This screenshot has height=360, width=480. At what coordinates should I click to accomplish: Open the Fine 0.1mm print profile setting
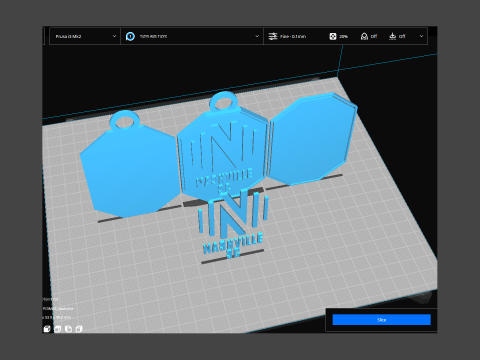coord(293,36)
